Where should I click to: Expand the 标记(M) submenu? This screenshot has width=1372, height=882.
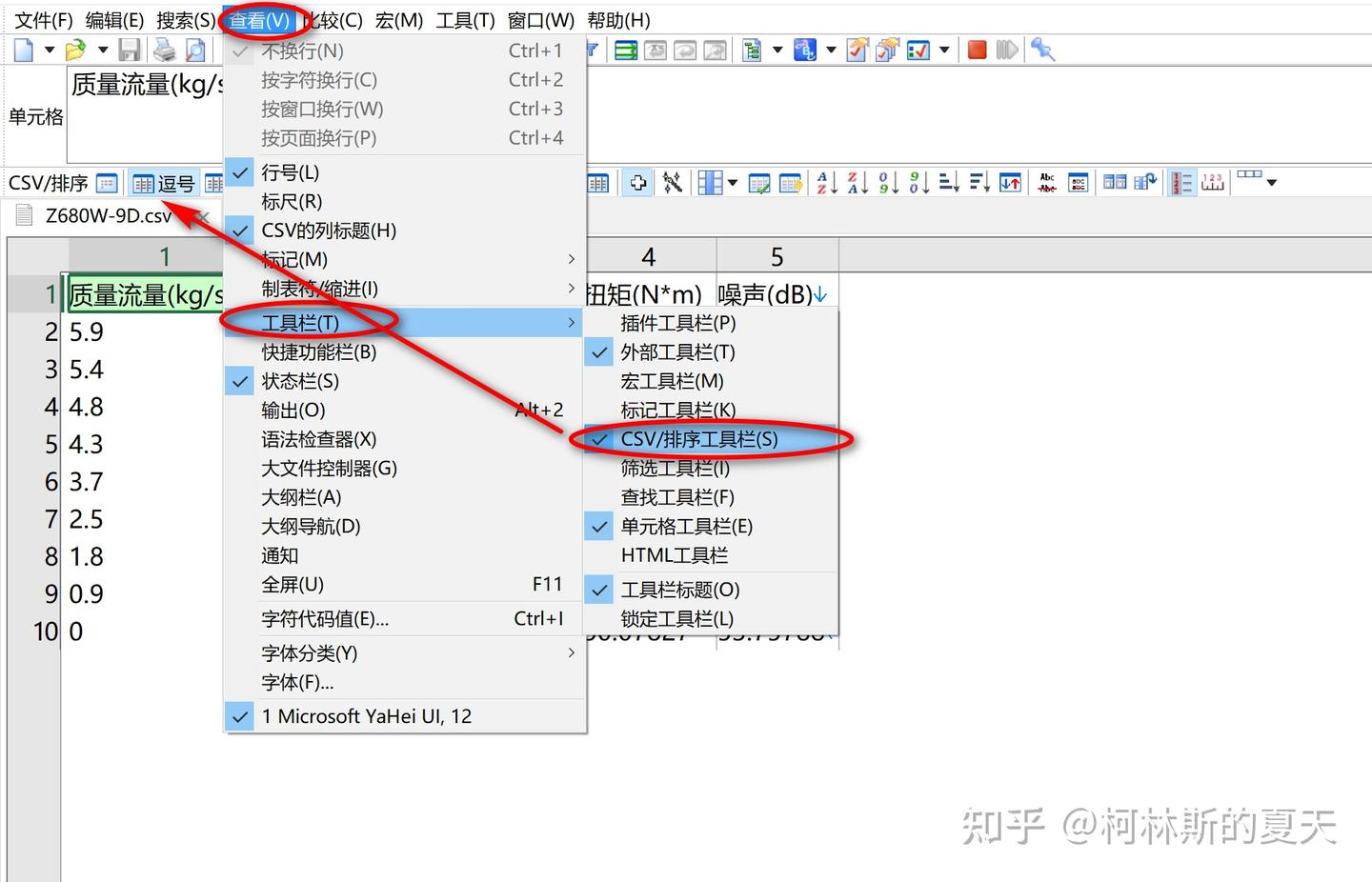pos(295,259)
